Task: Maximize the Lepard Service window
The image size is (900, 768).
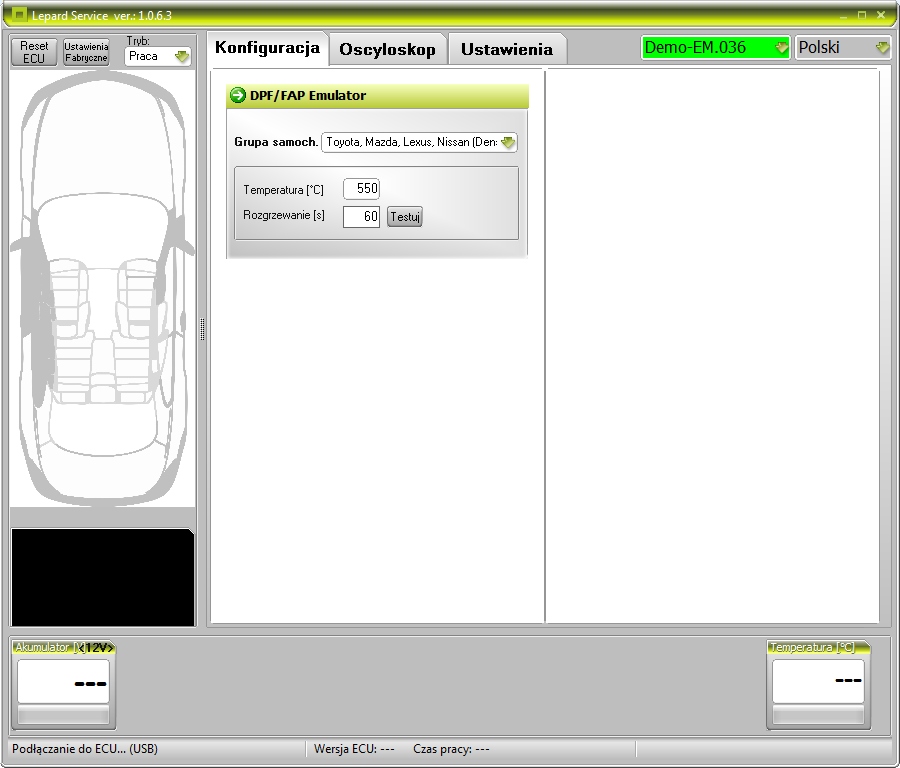Action: click(862, 15)
